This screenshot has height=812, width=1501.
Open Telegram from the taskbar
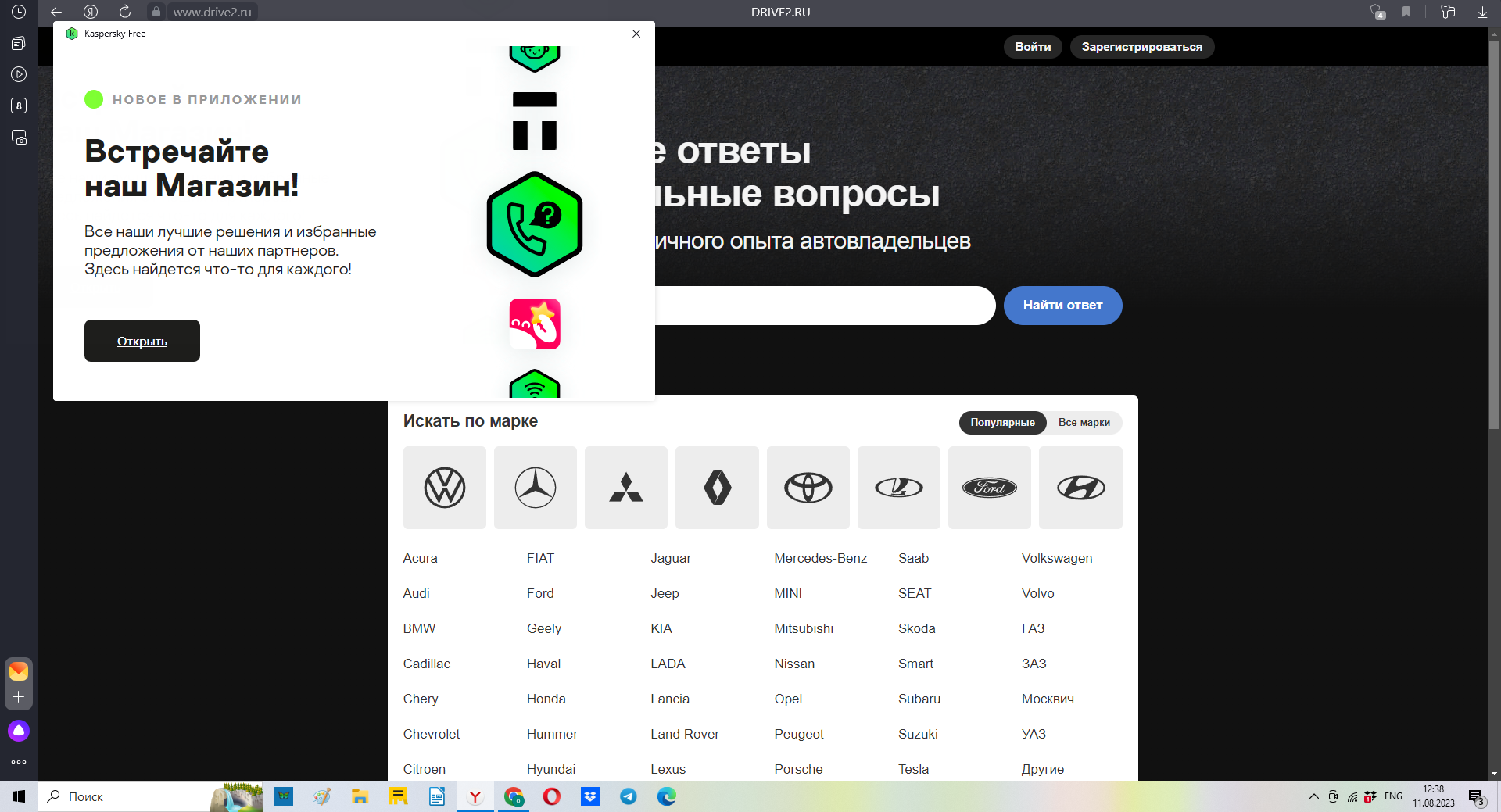(629, 796)
